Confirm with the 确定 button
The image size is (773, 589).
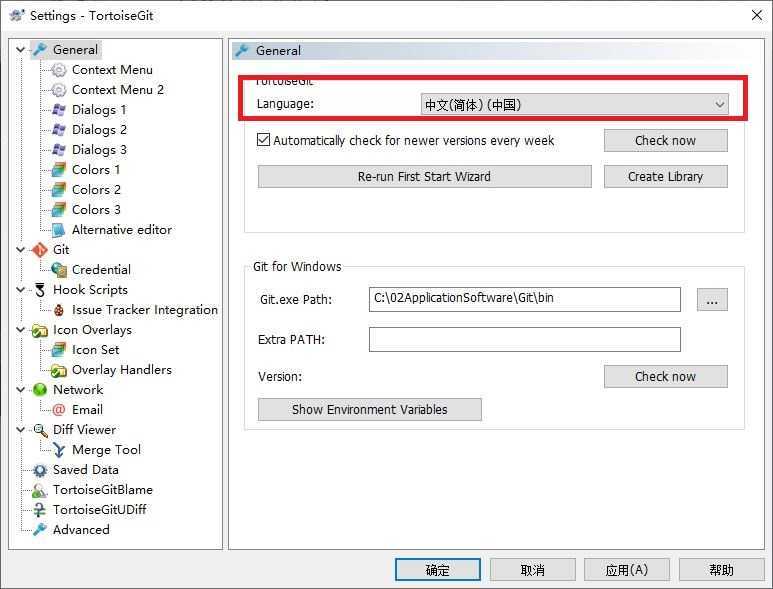[x=437, y=570]
